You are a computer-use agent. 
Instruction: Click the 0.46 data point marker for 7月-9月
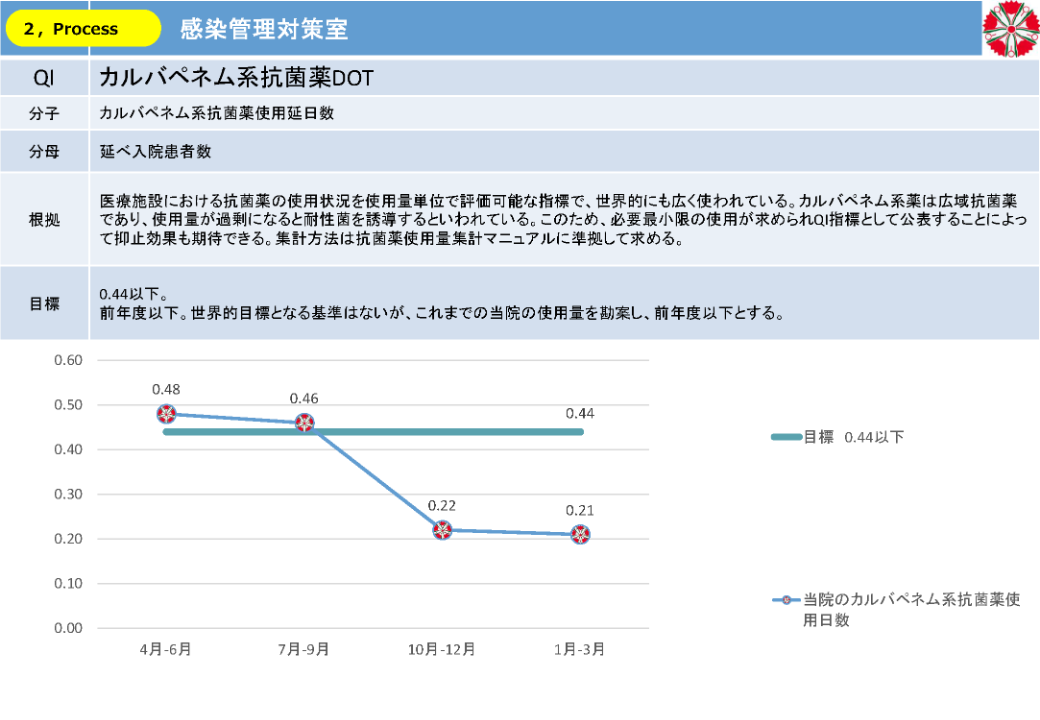point(304,423)
